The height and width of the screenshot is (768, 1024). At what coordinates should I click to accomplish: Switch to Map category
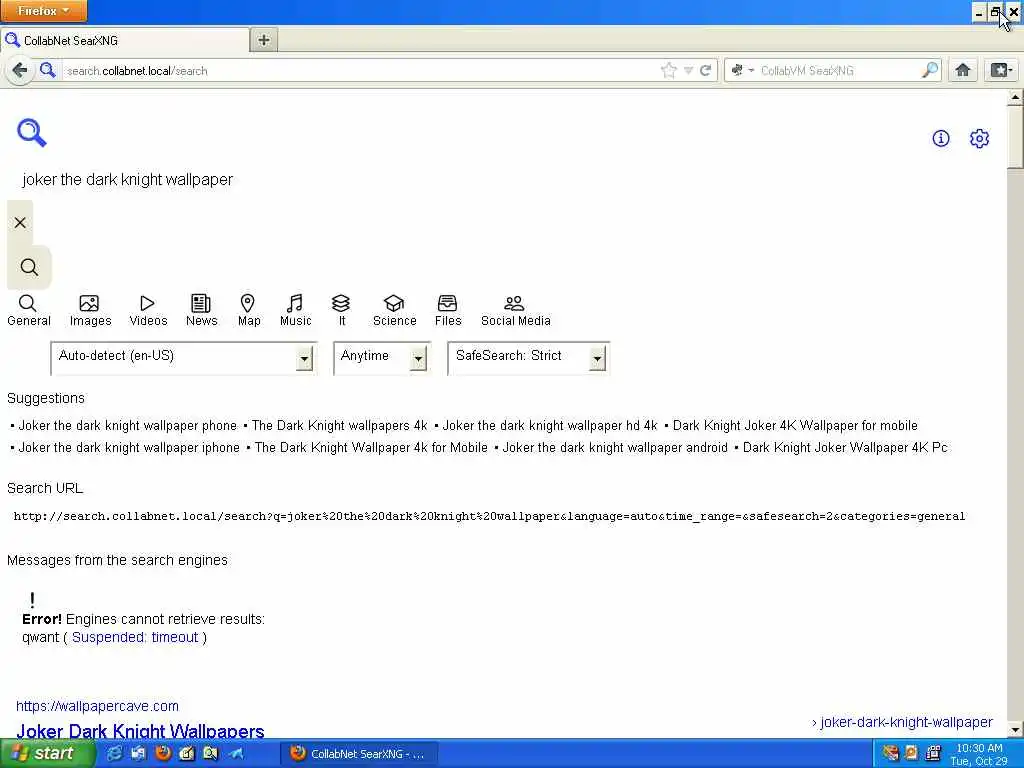(x=249, y=311)
